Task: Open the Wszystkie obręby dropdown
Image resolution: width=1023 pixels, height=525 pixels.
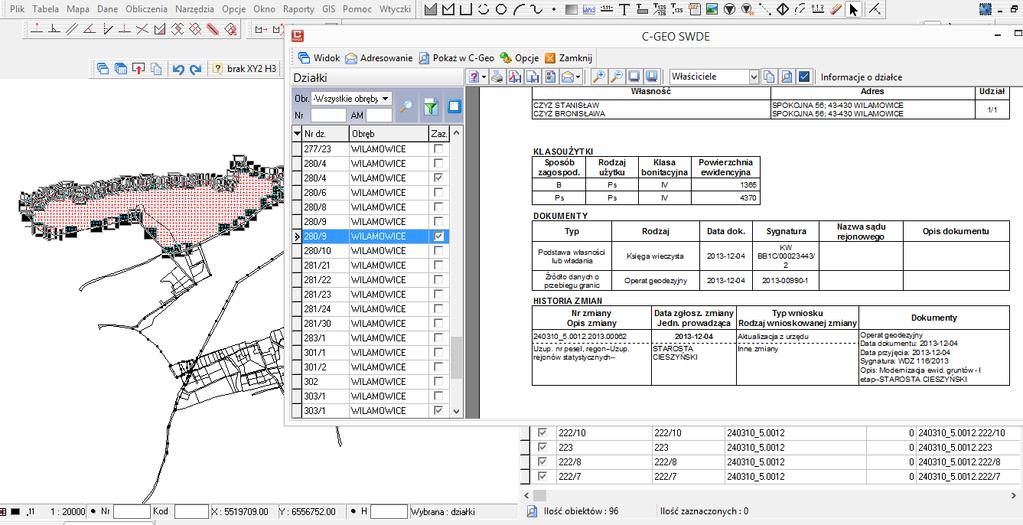Action: click(385, 98)
